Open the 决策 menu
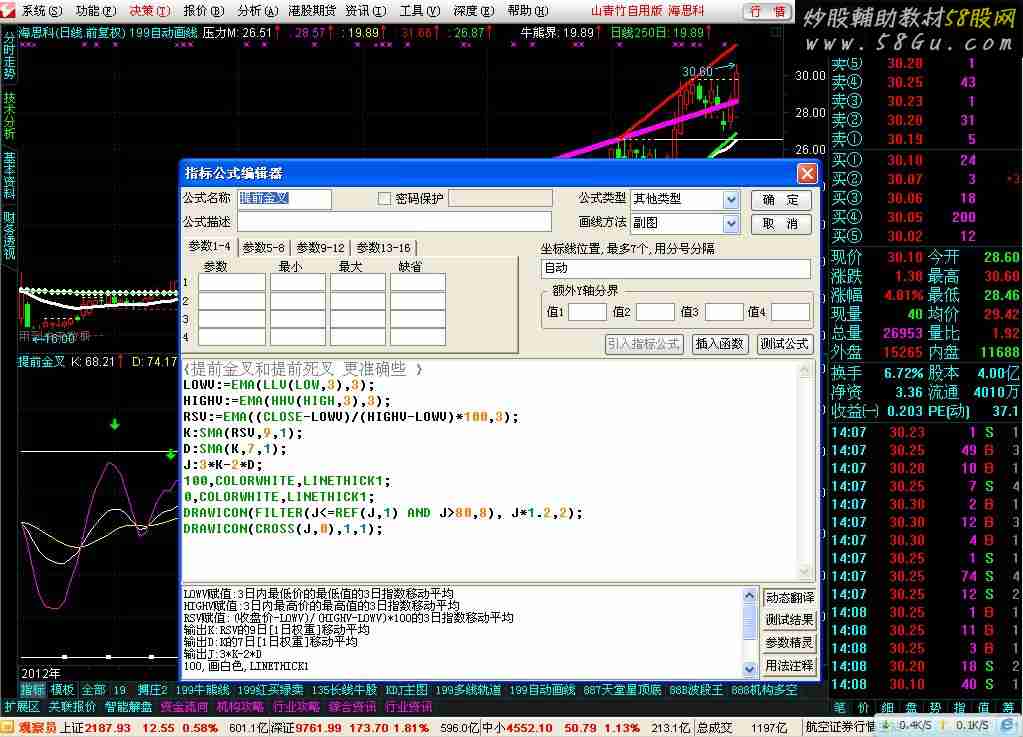 click(x=149, y=10)
